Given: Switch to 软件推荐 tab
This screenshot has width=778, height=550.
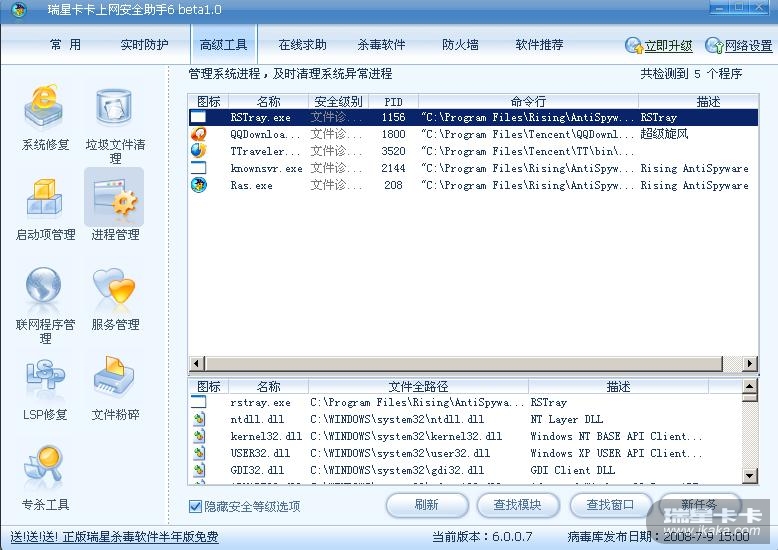Looking at the screenshot, I should [539, 45].
